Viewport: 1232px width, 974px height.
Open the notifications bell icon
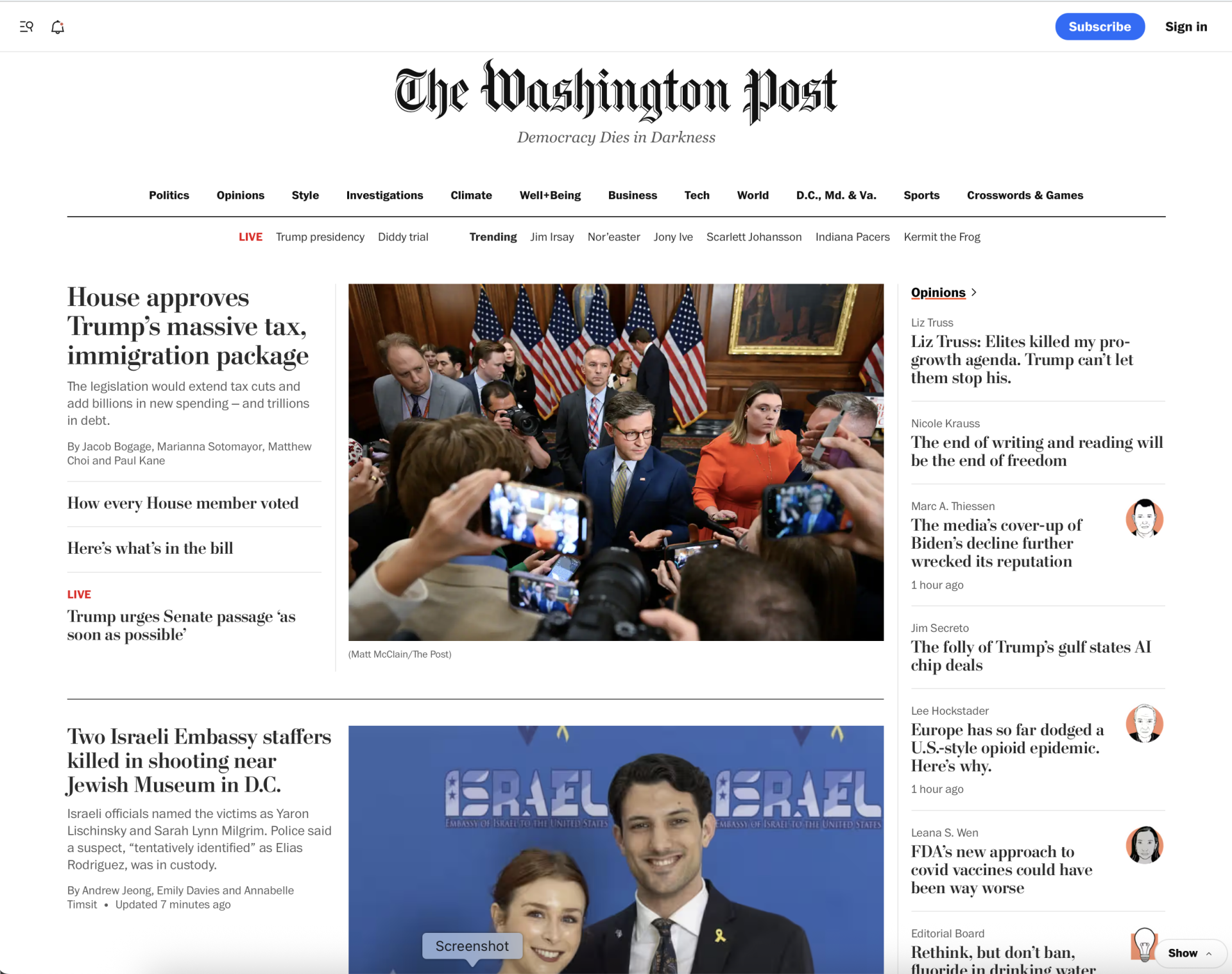pos(58,27)
